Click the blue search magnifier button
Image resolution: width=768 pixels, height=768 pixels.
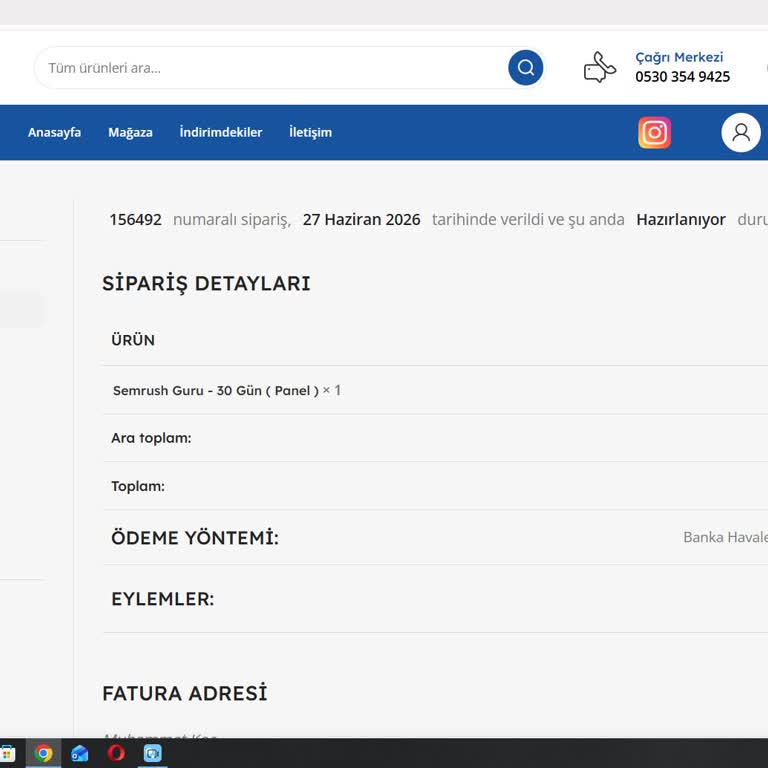(526, 68)
